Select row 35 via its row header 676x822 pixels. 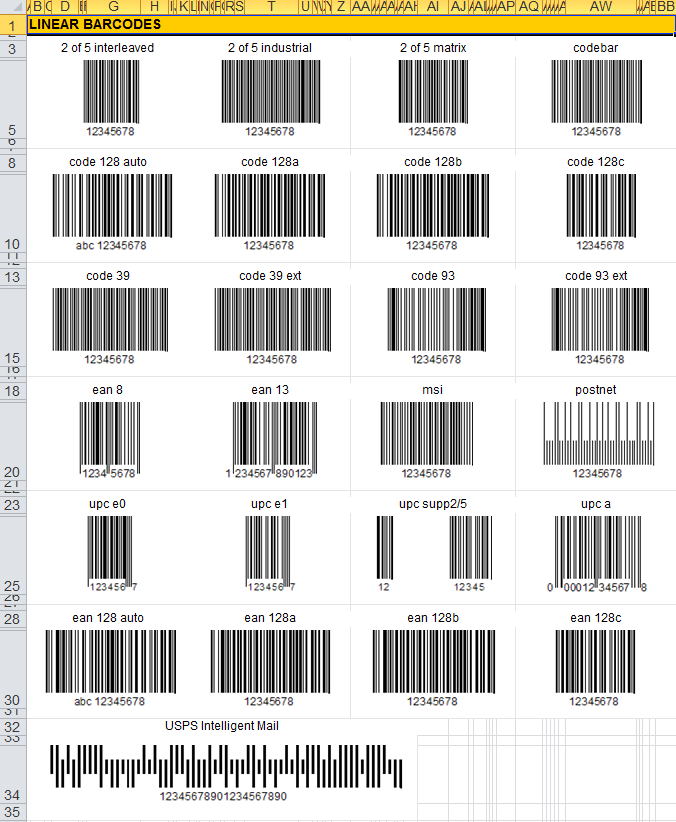(13, 812)
